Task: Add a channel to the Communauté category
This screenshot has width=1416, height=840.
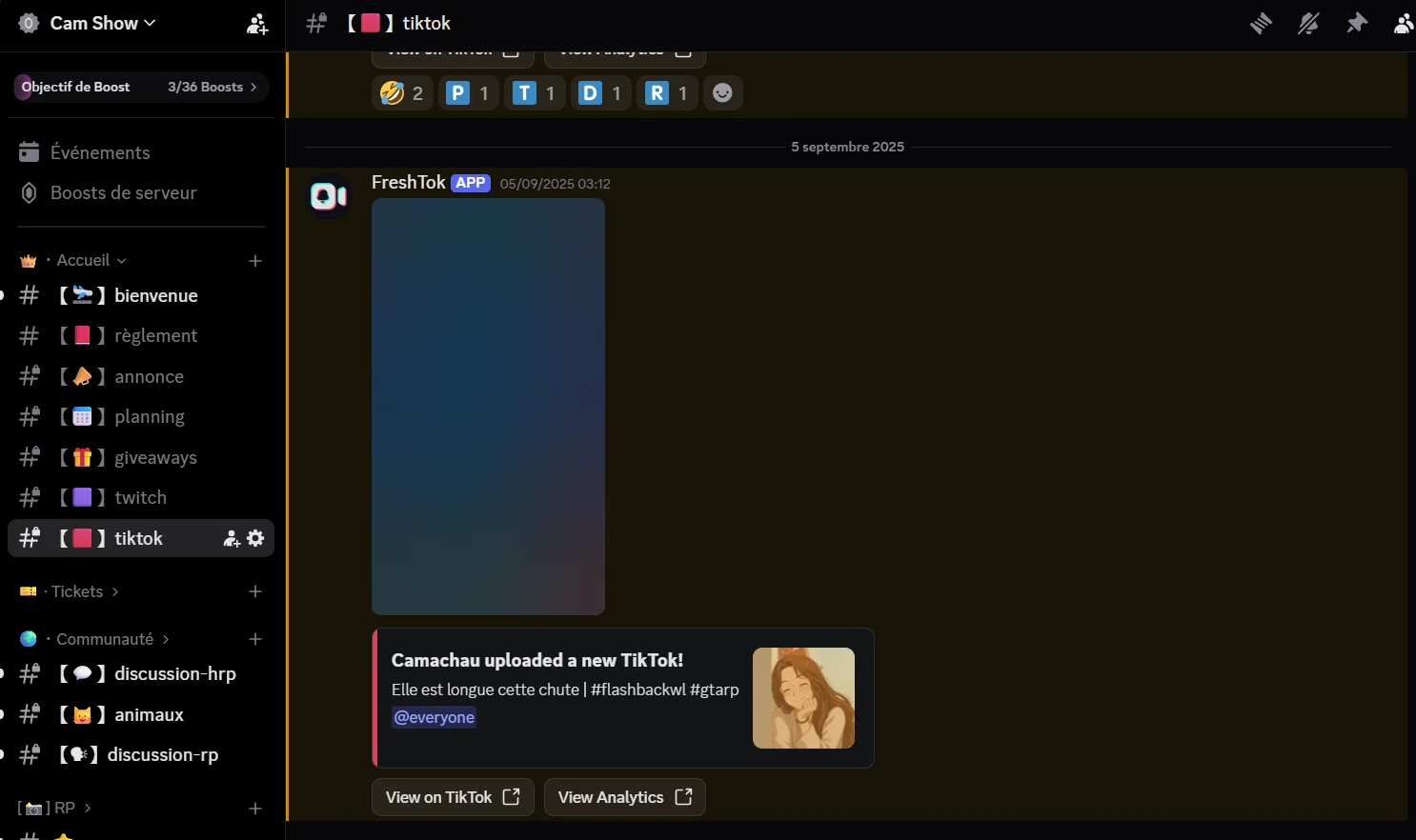Action: coord(255,639)
